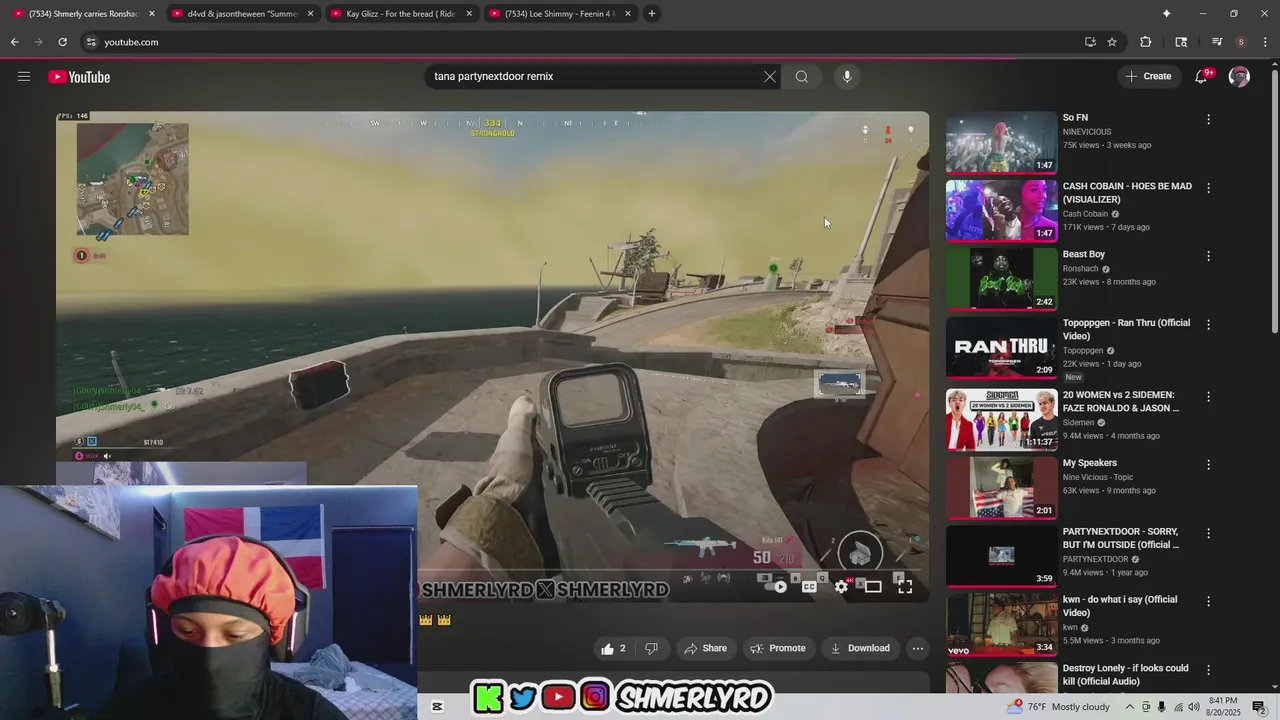
Task: Close the d4vd & jasontheween tab
Action: click(x=310, y=13)
